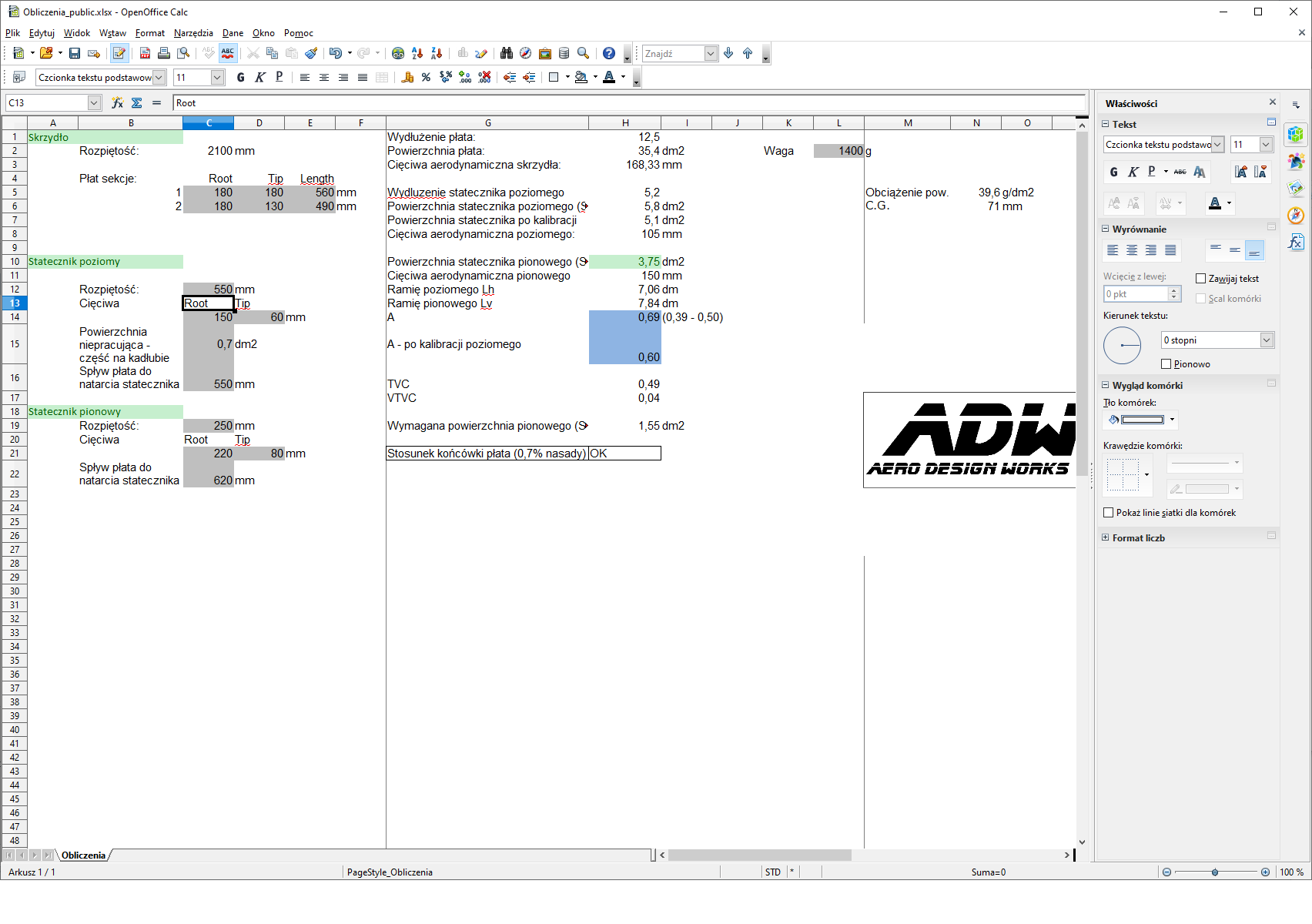The image size is (1312, 924).
Task: Click the Znajdź search field
Action: [673, 53]
